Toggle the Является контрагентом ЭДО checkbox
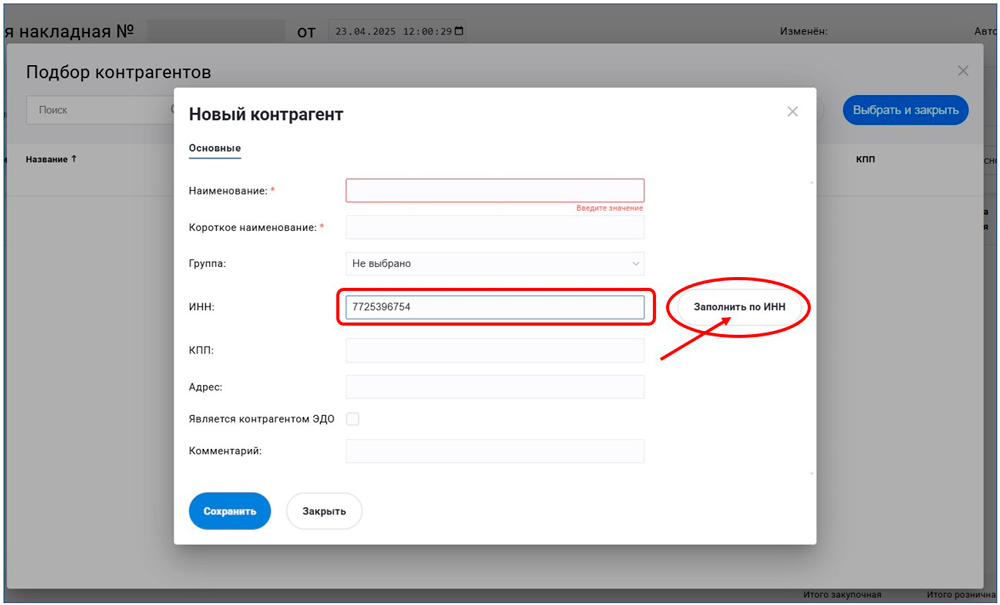 coord(352,419)
